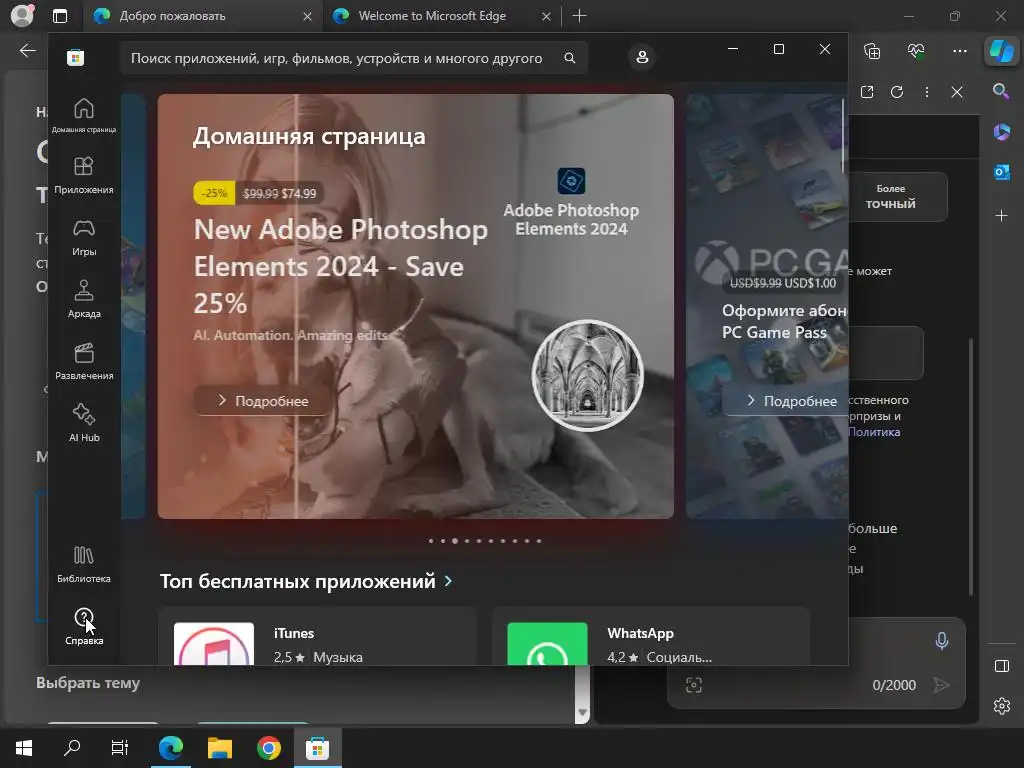This screenshot has width=1024, height=768.
Task: Open Task View on taskbar
Action: click(x=120, y=747)
